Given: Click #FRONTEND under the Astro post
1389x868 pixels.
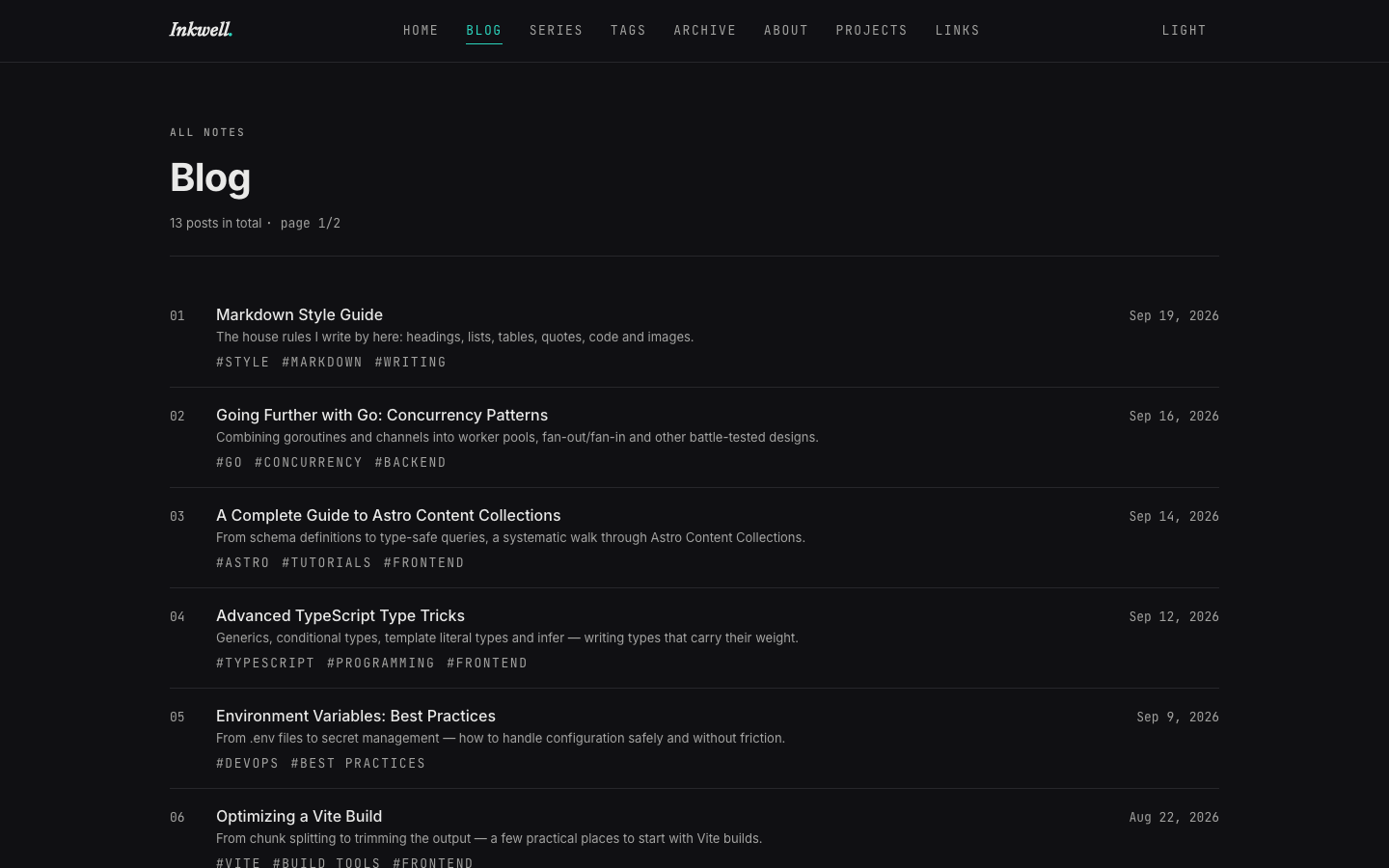Looking at the screenshot, I should (424, 563).
